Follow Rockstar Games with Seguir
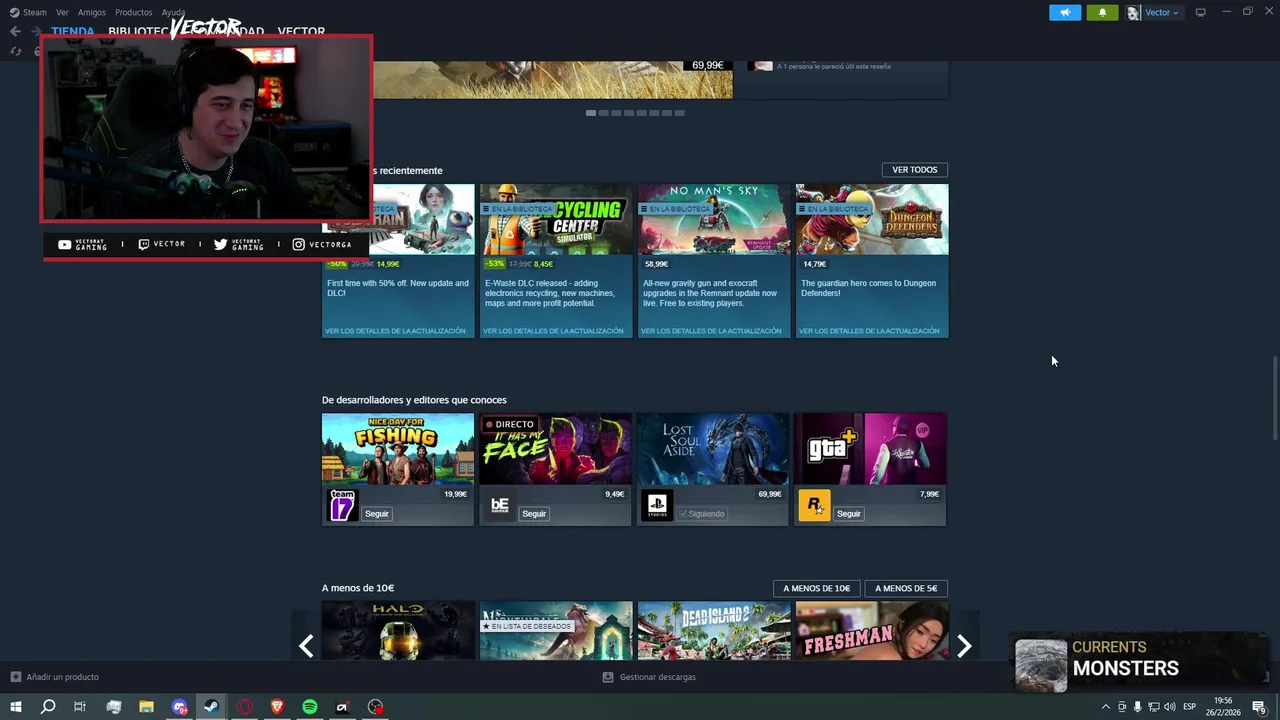Screen dimensions: 1280x720 point(849,514)
